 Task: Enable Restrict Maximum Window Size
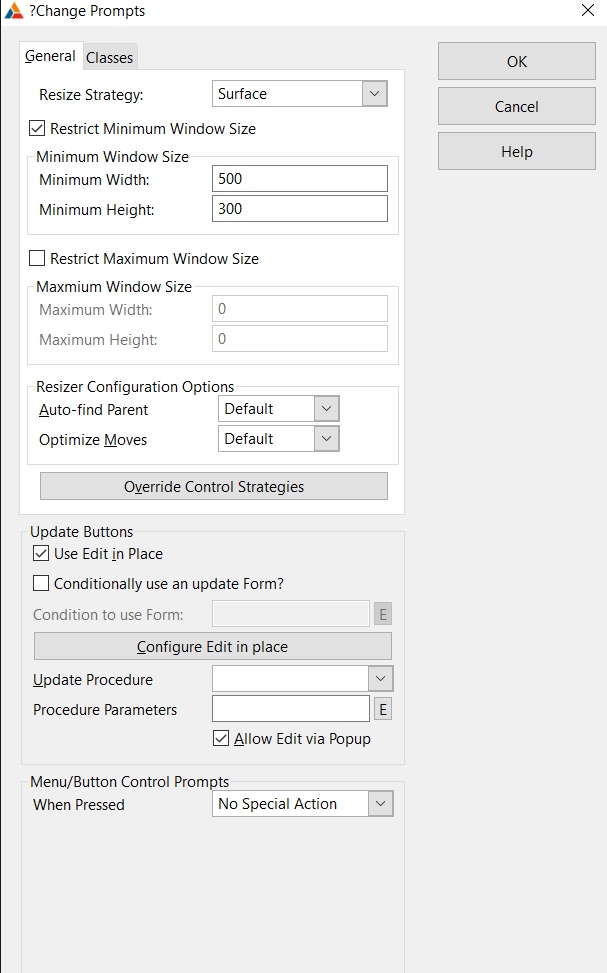click(38, 259)
